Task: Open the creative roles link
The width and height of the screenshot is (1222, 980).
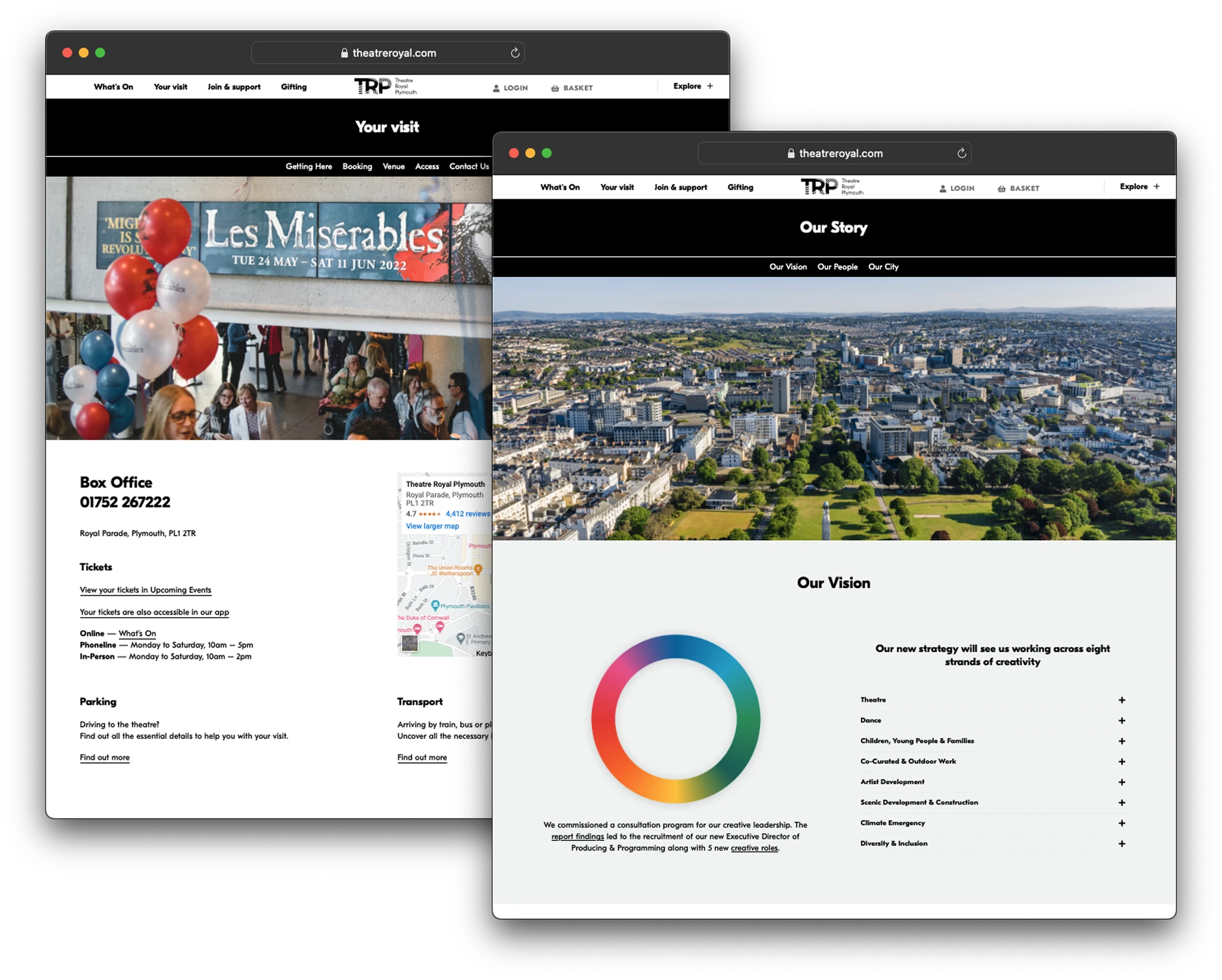Action: pyautogui.click(x=754, y=848)
